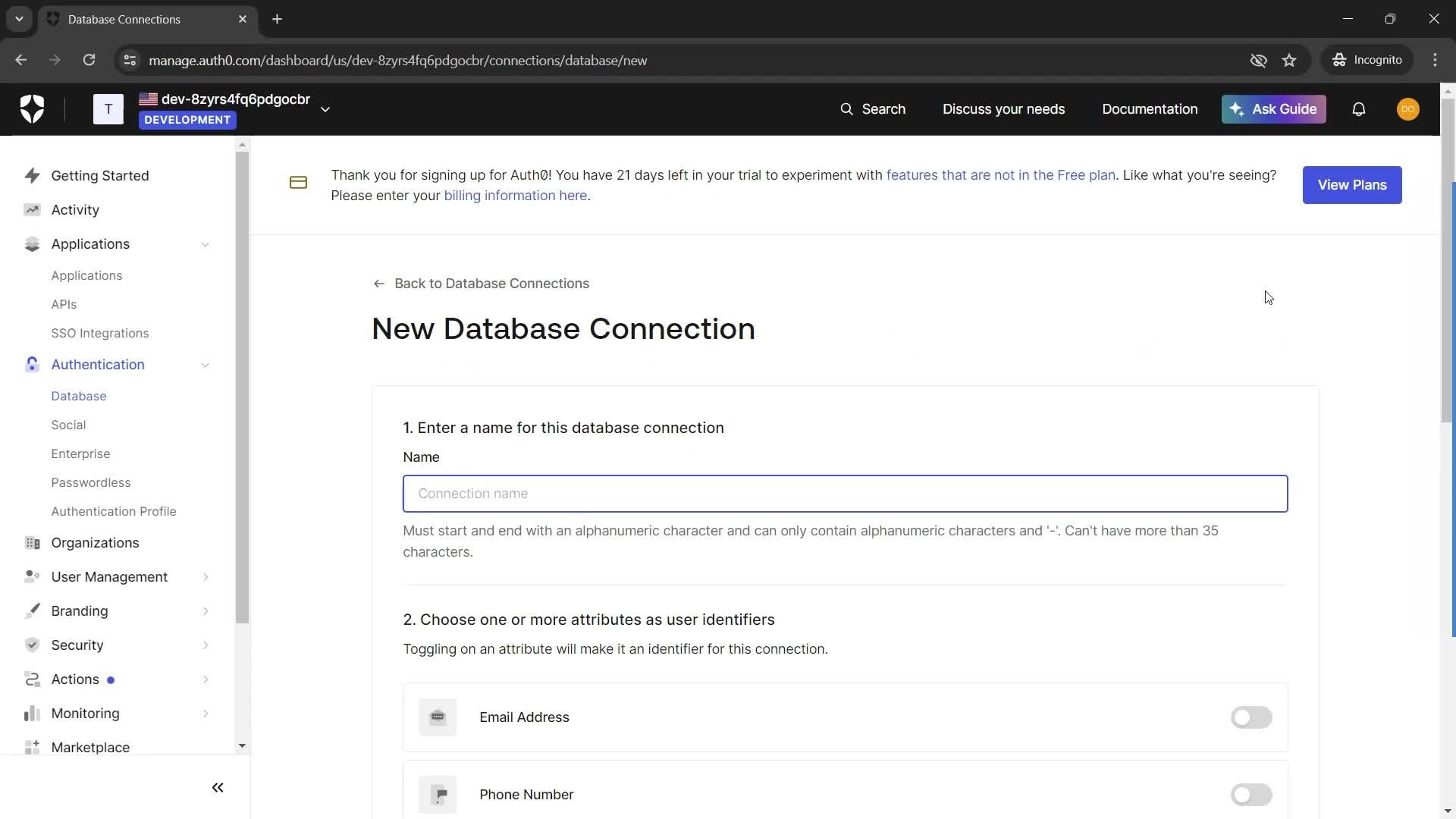Collapse the sidebar with double-chevron
The width and height of the screenshot is (1456, 819).
[218, 788]
